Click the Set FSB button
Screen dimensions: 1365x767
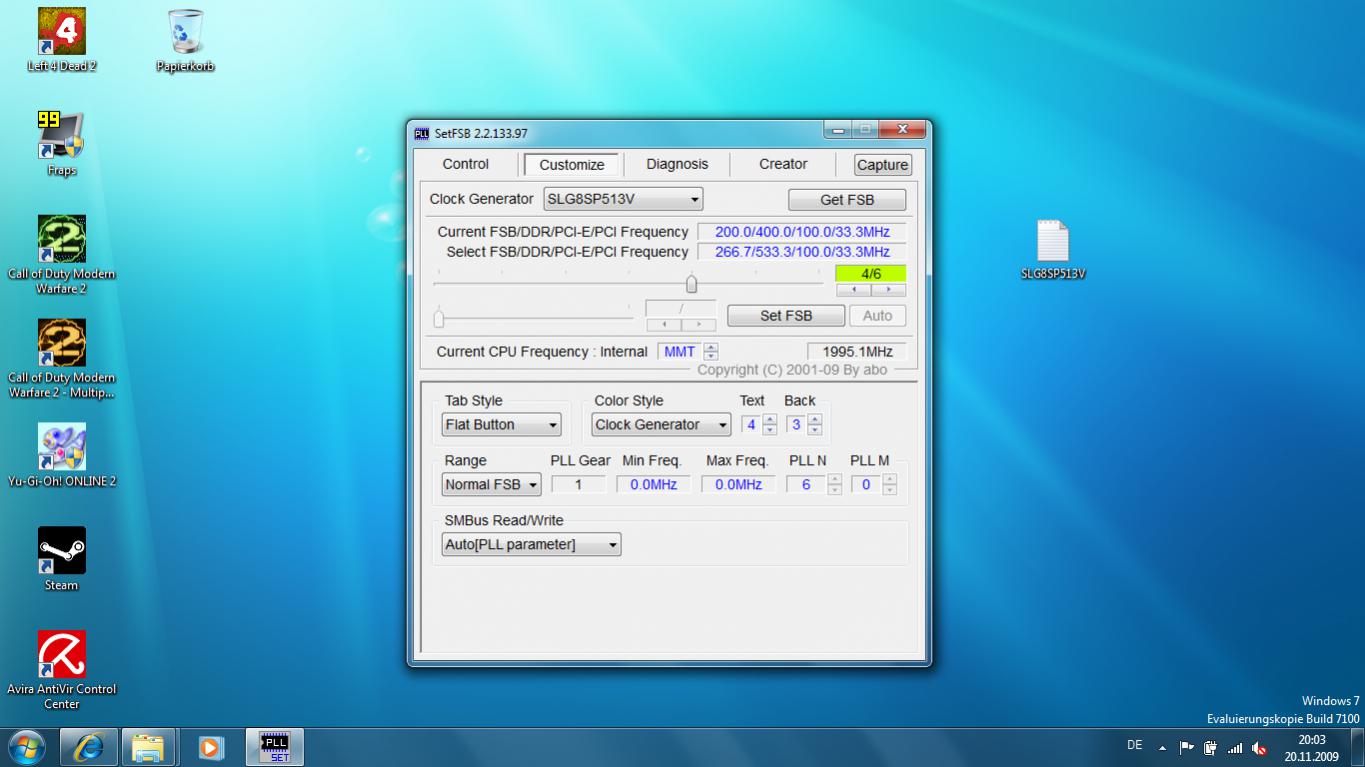[786, 316]
